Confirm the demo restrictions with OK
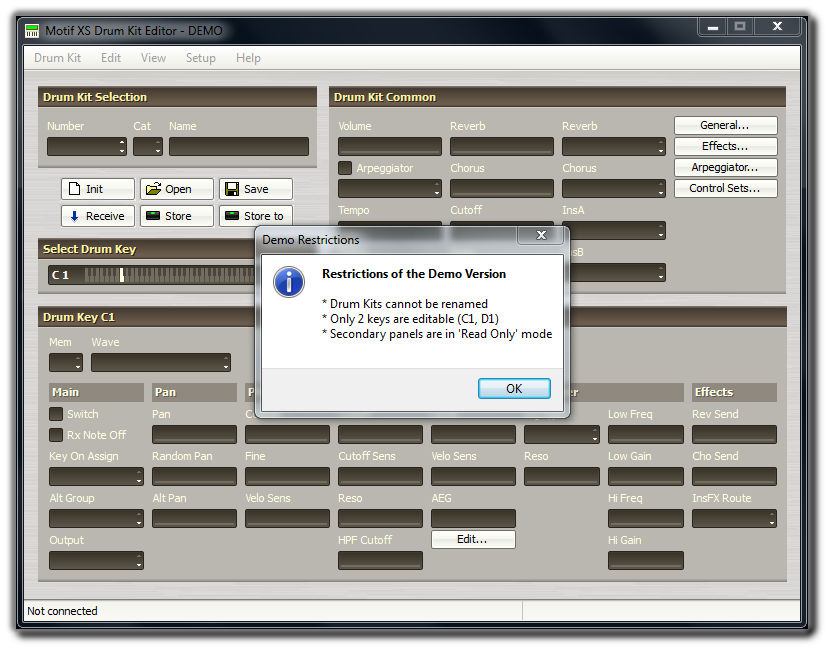 click(x=514, y=388)
